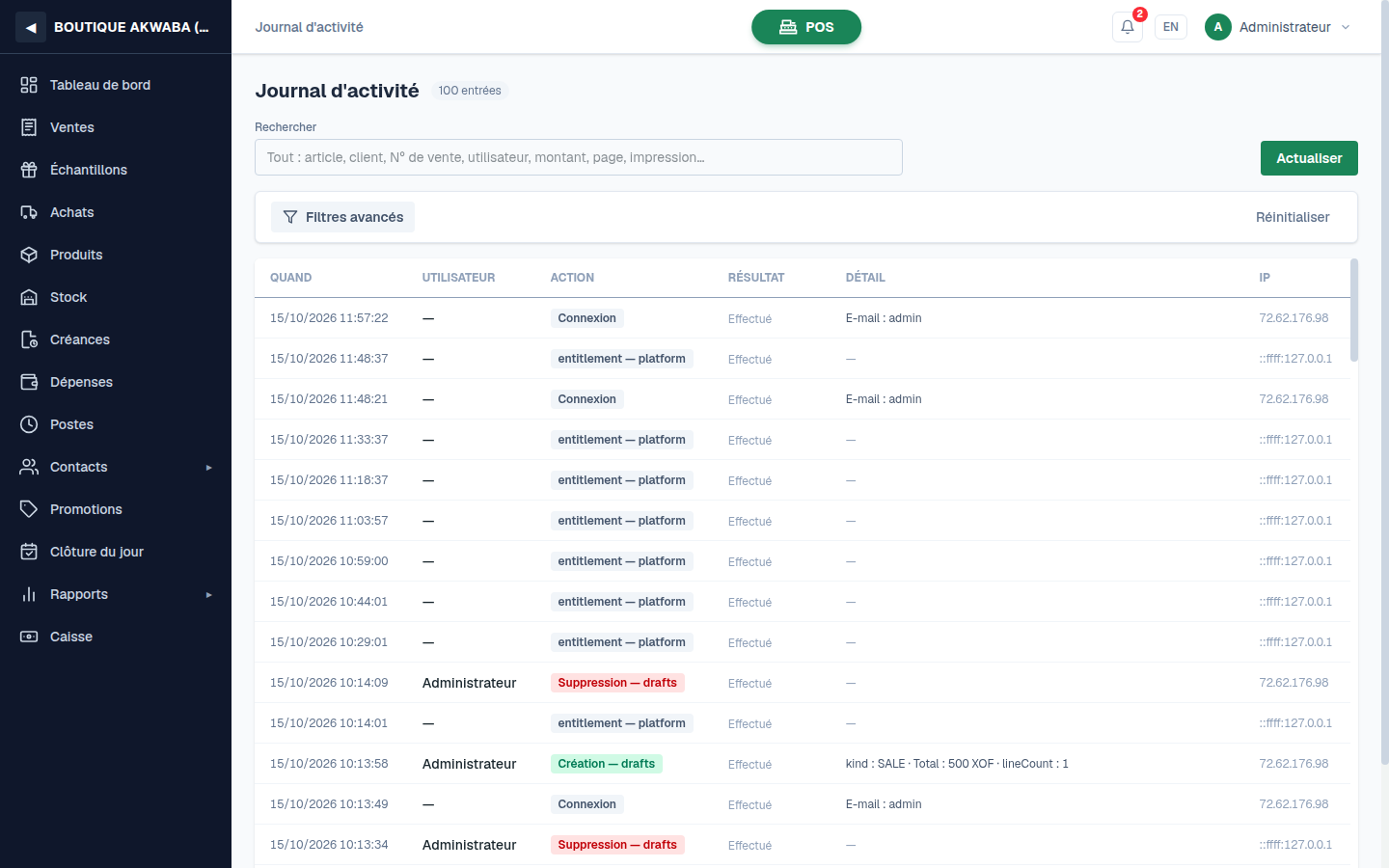Focus the Rechercher search field
1389x868 pixels.
click(579, 157)
